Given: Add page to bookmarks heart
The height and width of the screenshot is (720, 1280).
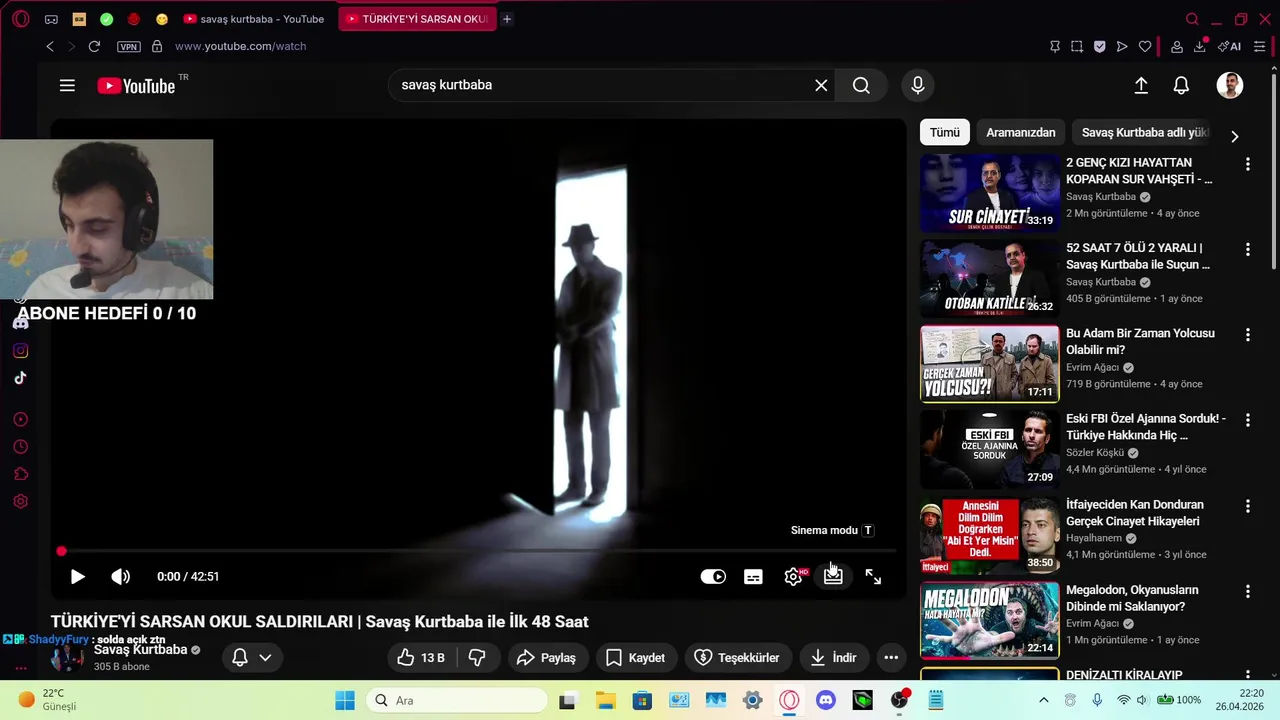Looking at the screenshot, I should (x=1145, y=46).
